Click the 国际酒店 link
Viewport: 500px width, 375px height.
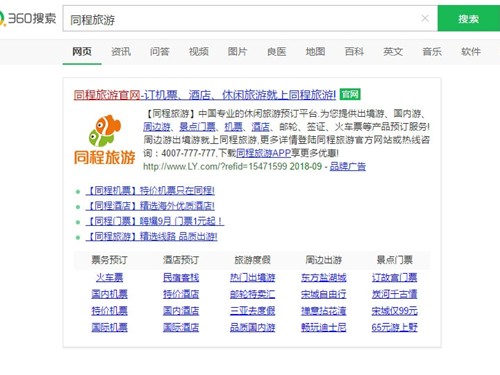coord(181,327)
